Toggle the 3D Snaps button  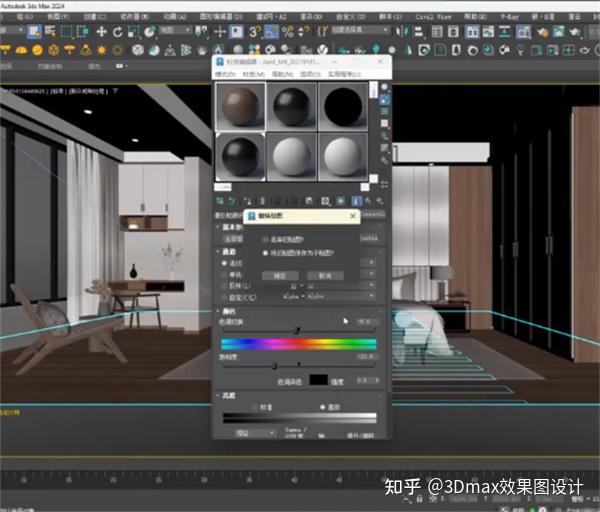tap(254, 31)
